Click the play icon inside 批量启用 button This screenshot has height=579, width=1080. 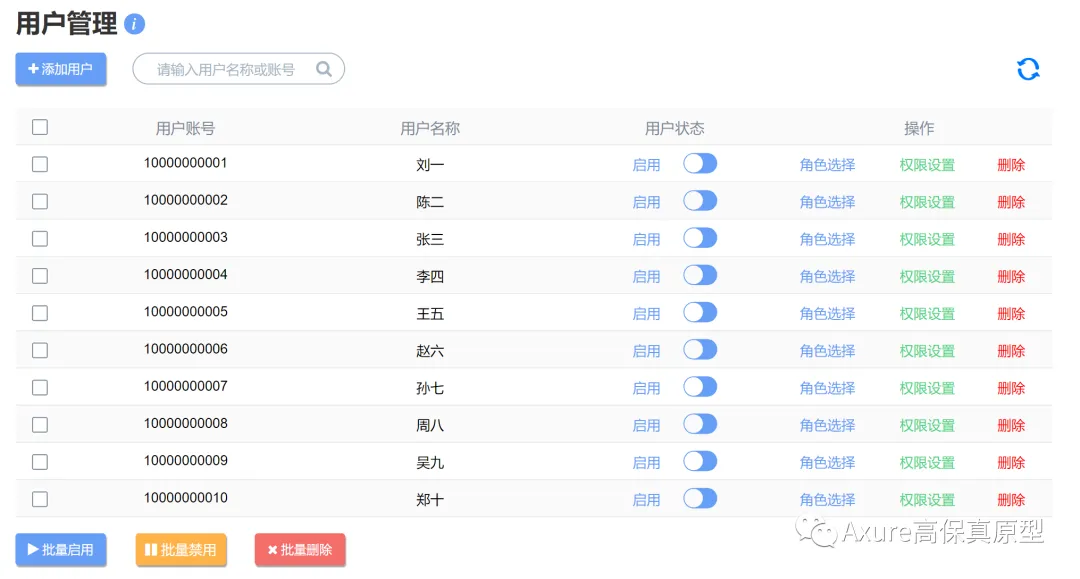(31, 549)
